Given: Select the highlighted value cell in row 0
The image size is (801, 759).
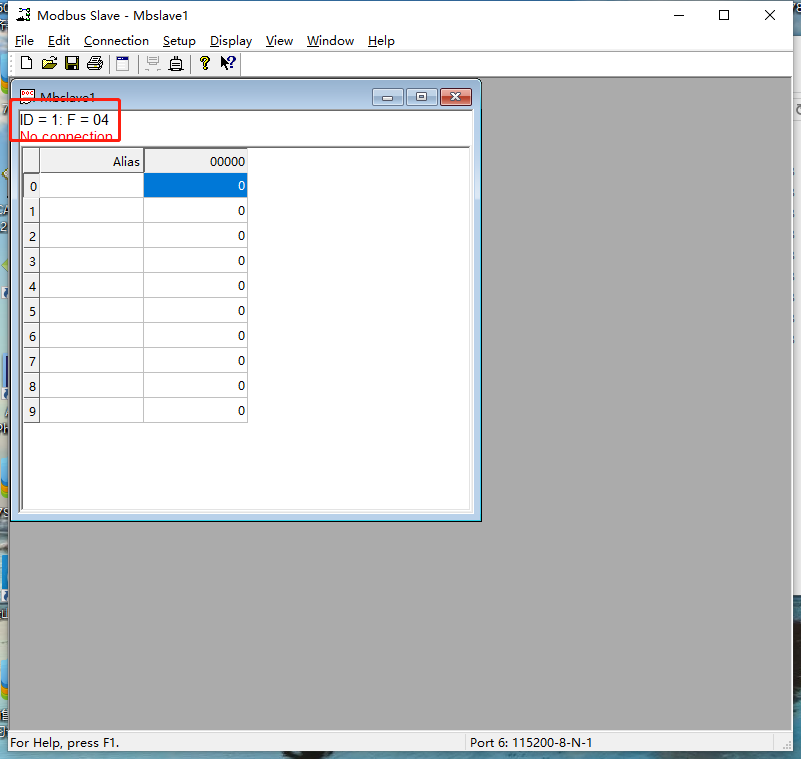Looking at the screenshot, I should 195,186.
